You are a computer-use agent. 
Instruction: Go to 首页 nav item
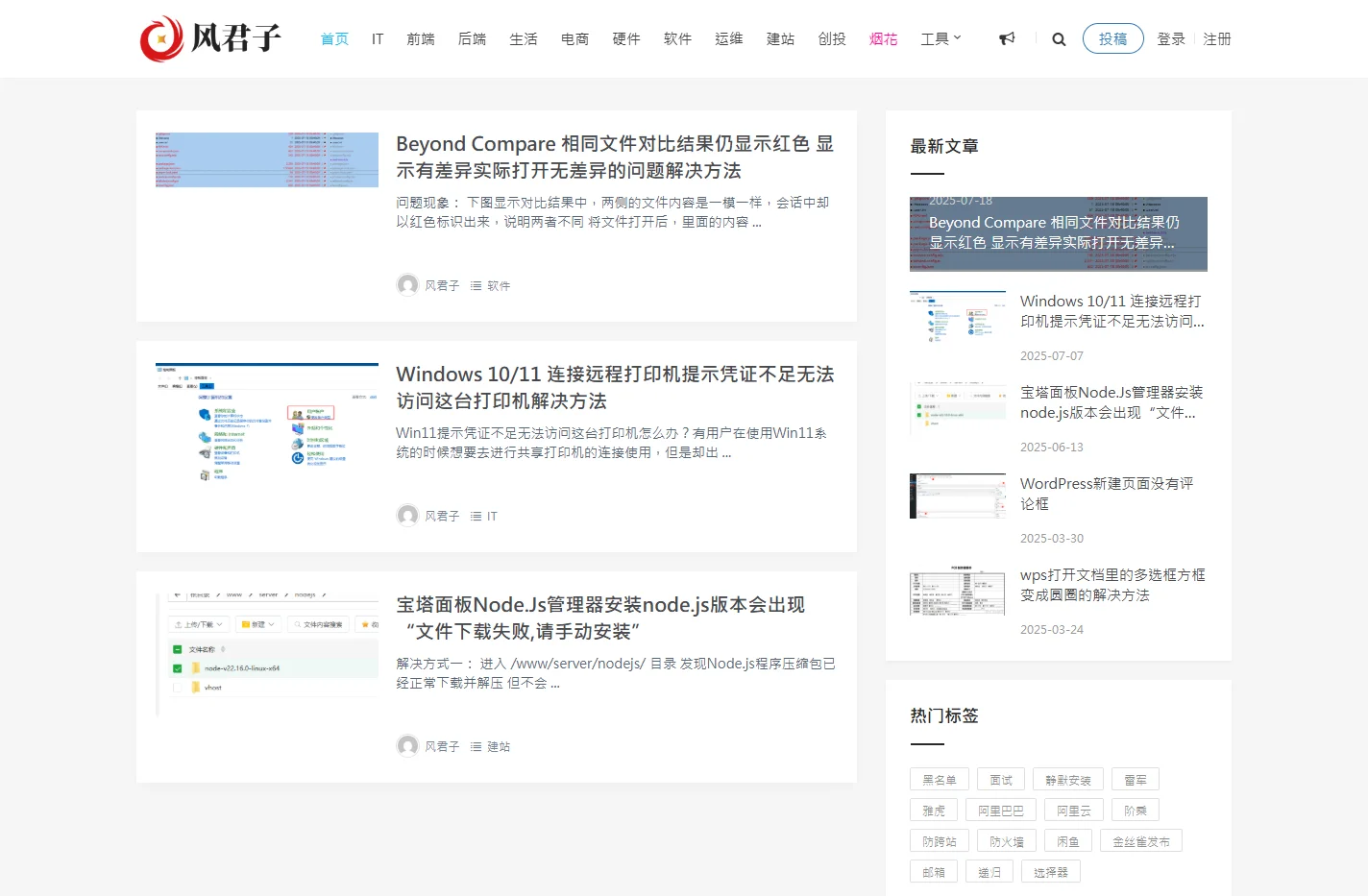[334, 39]
